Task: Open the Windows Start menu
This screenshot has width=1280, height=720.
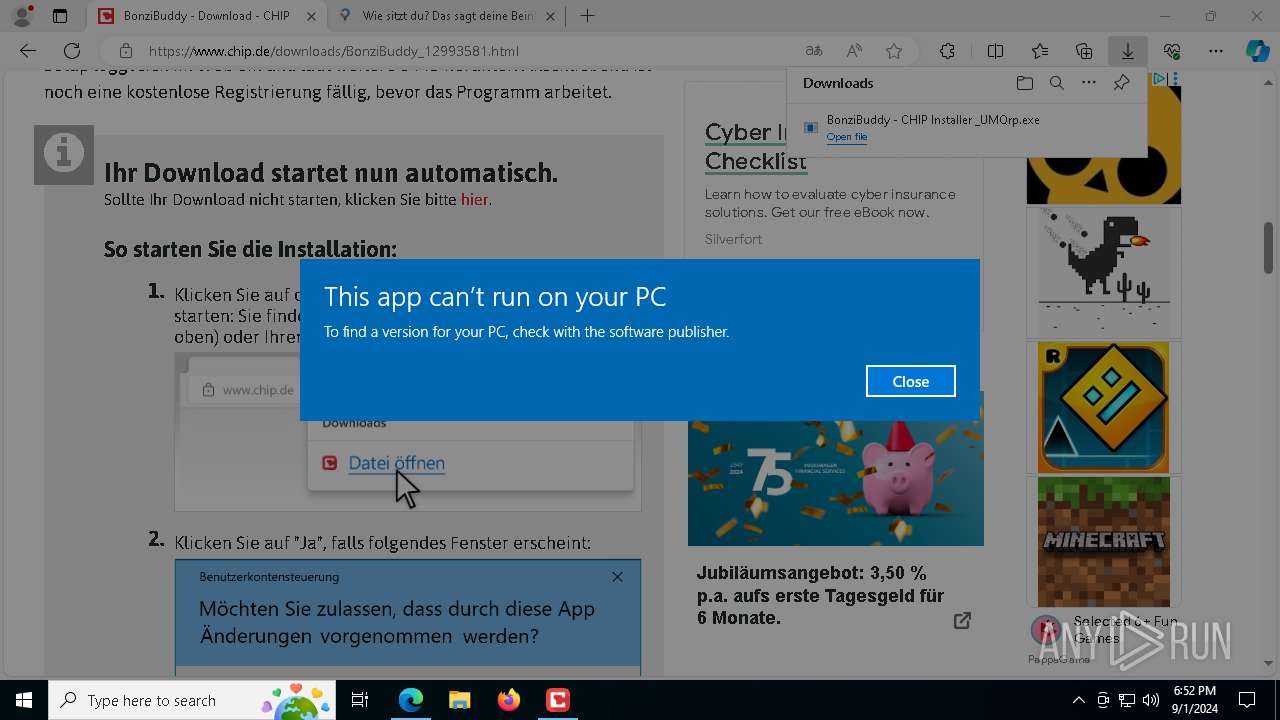Action: click(24, 700)
